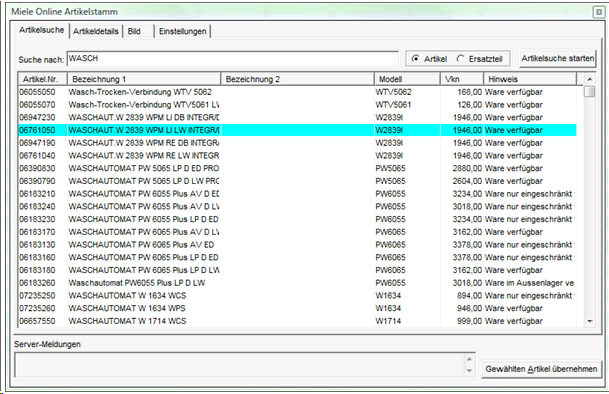Click the Modell column header
Screen dimensions: 609x394
coord(407,79)
